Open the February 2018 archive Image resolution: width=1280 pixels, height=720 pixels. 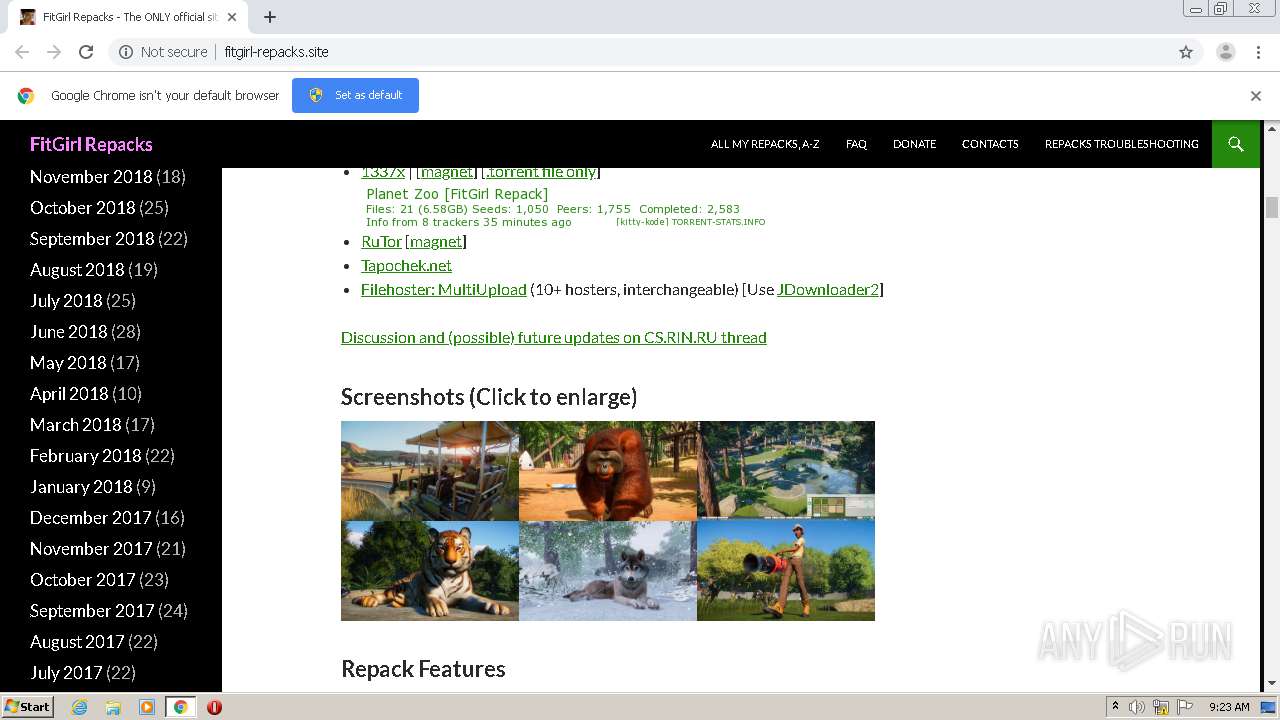[x=86, y=455]
